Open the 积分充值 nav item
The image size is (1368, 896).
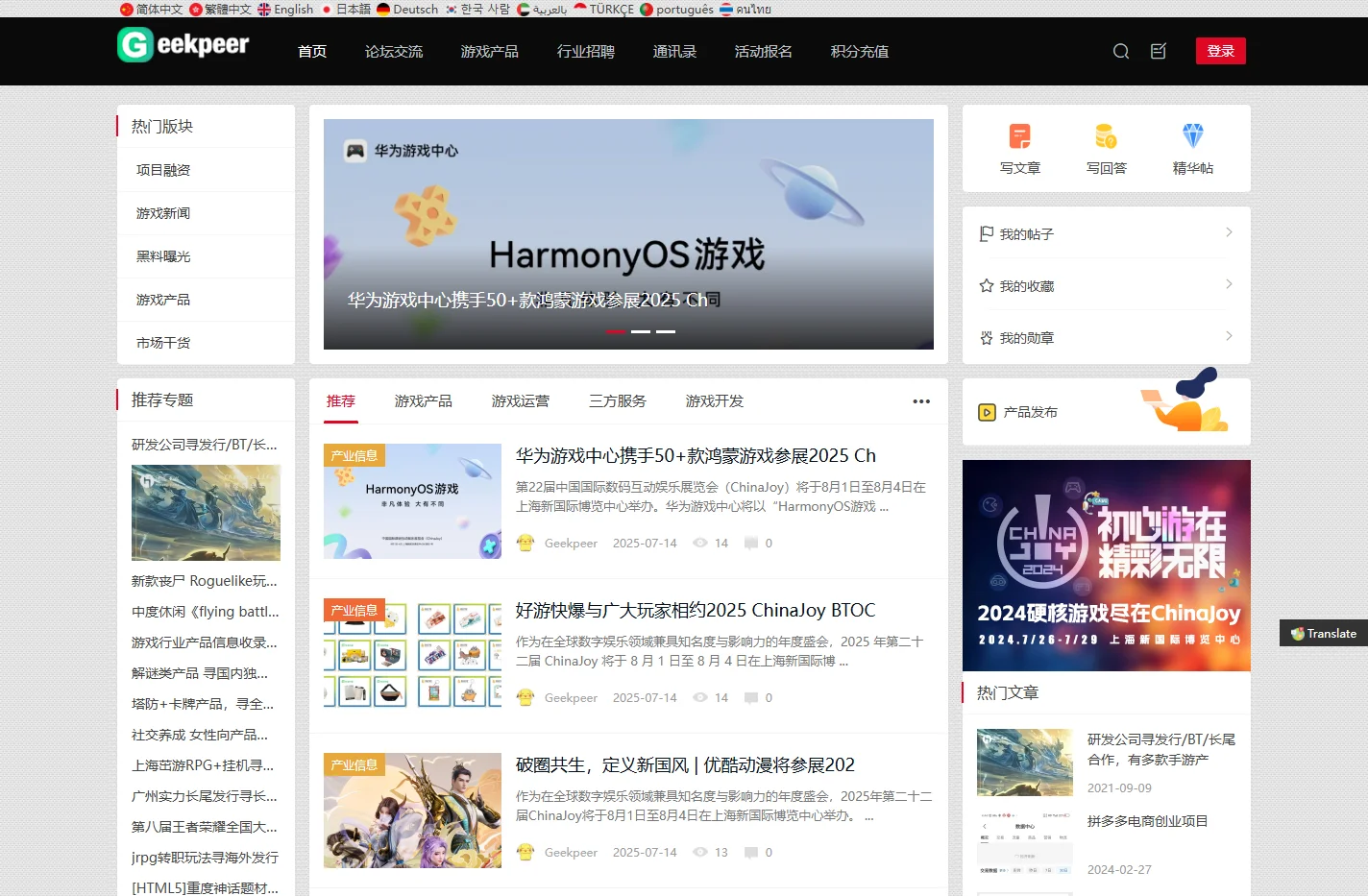tap(860, 51)
